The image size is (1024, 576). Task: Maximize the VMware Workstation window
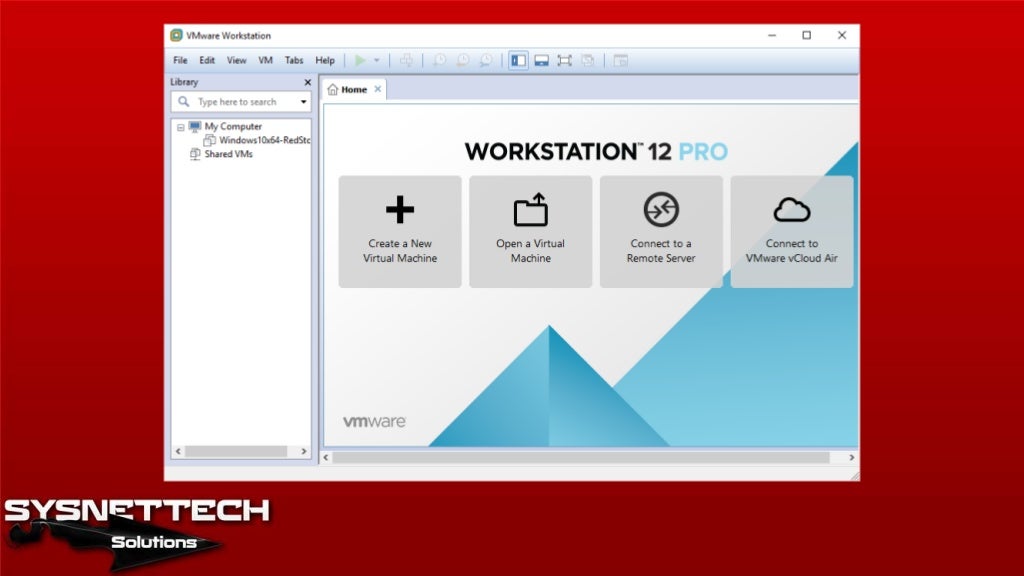point(807,35)
